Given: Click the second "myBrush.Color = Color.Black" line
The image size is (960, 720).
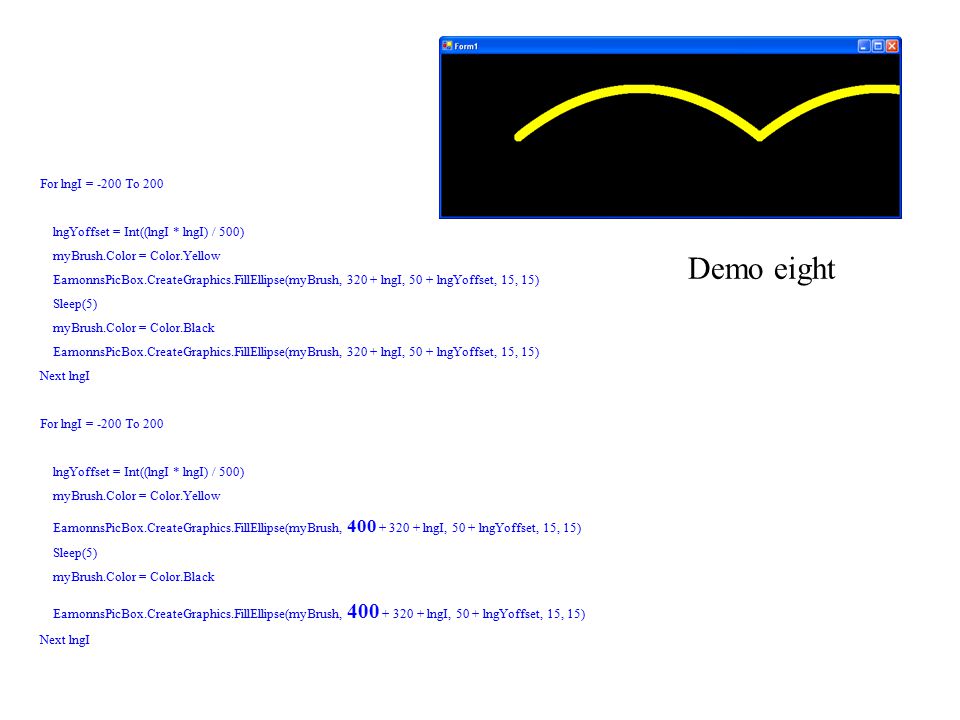Looking at the screenshot, I should pyautogui.click(x=133, y=577).
